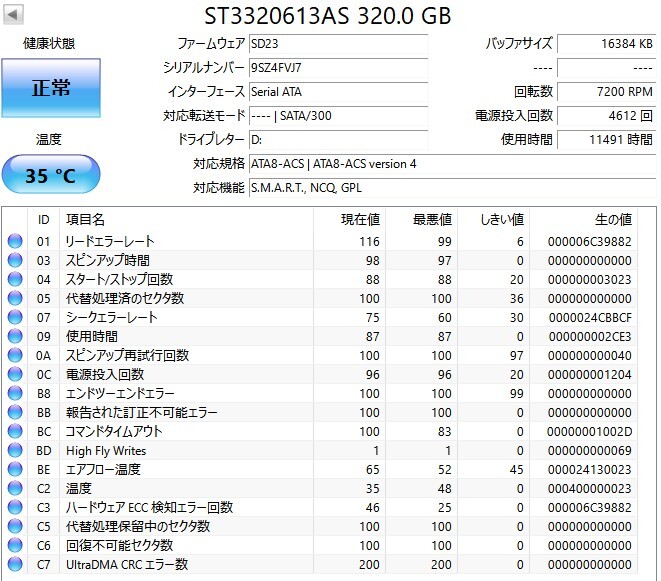
Task: Click the buffer size field 16384 KB
Action: pos(607,44)
